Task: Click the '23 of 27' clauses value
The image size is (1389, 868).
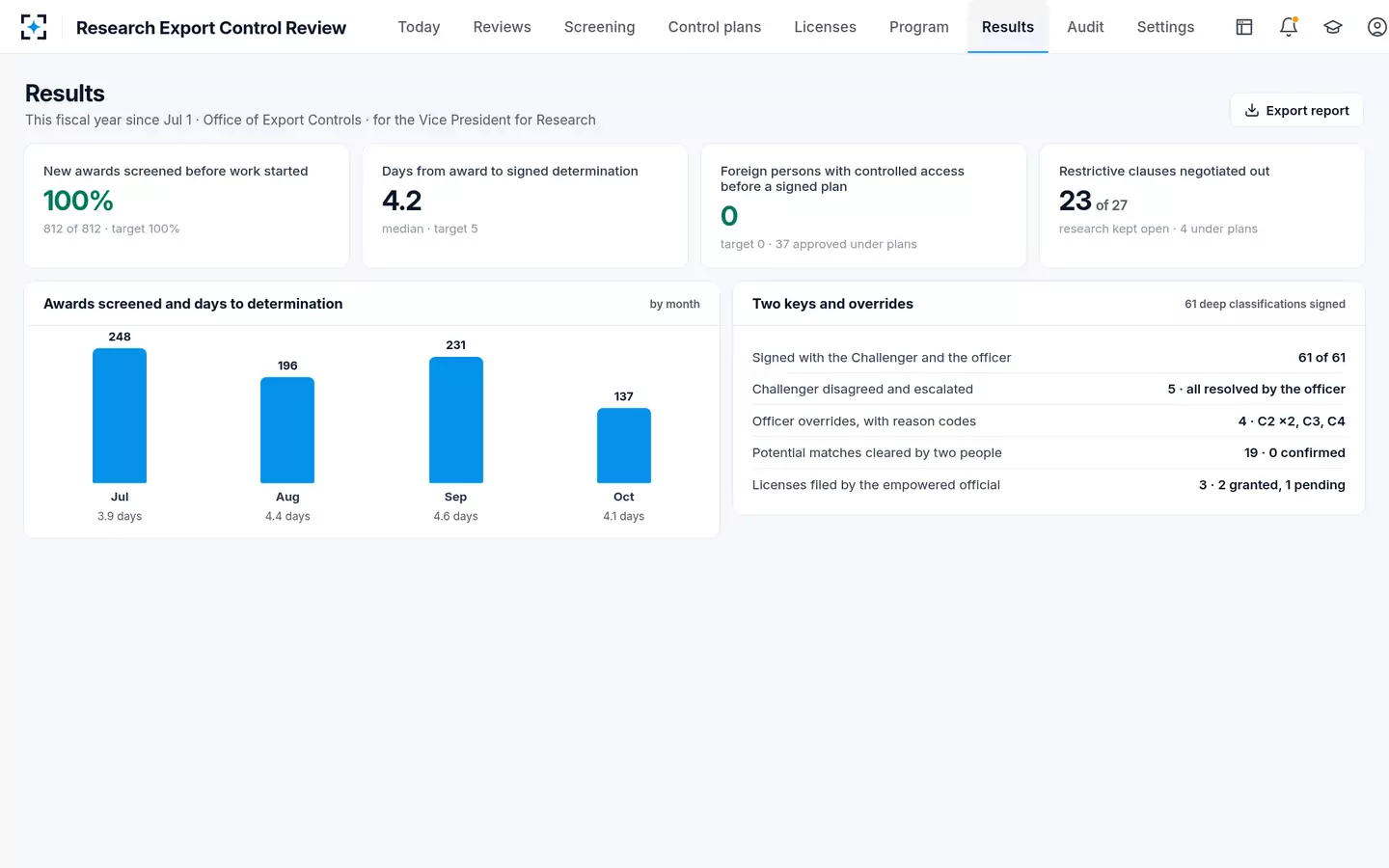Action: coord(1093,201)
